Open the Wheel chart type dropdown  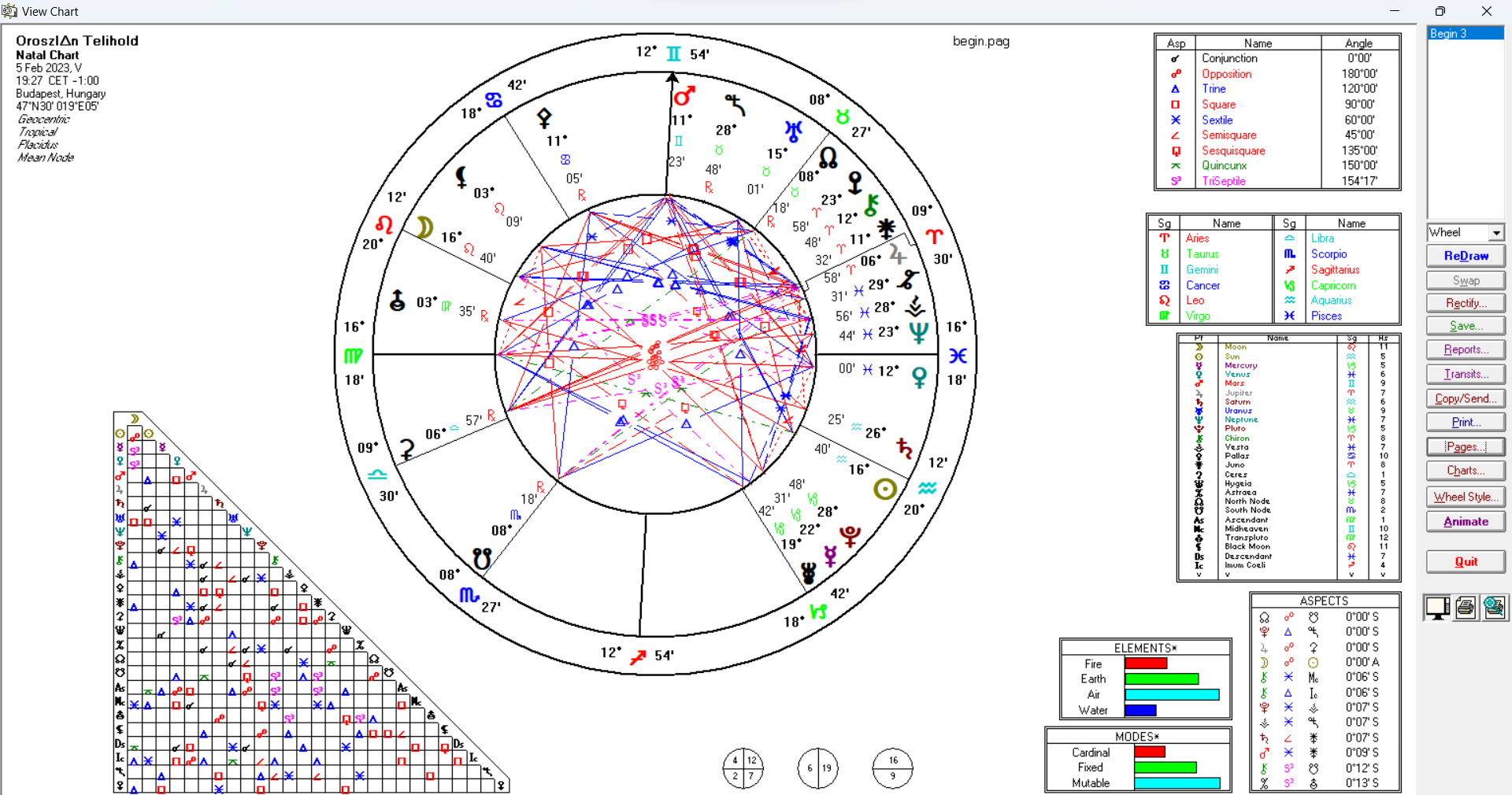click(x=1495, y=233)
